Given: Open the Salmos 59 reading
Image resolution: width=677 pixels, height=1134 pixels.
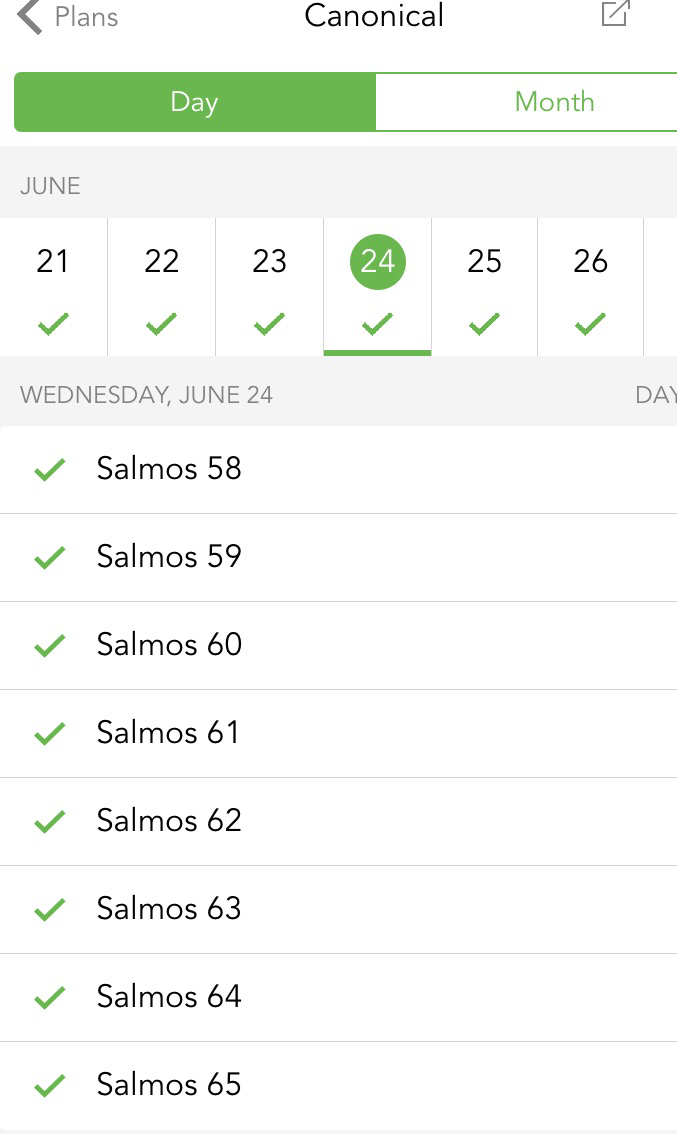Looking at the screenshot, I should click(169, 557).
